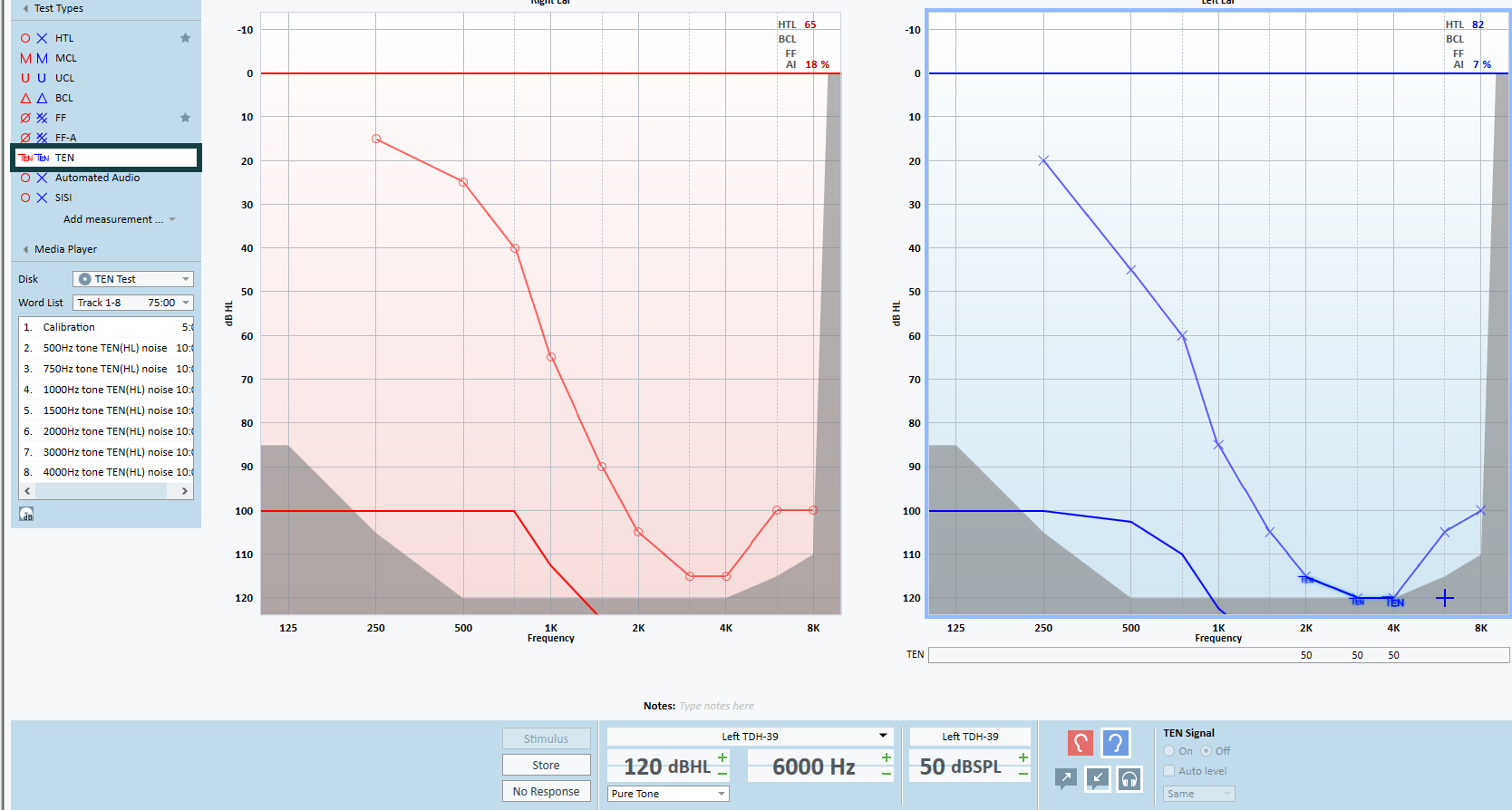Collapse the Media Player section

coord(25,249)
